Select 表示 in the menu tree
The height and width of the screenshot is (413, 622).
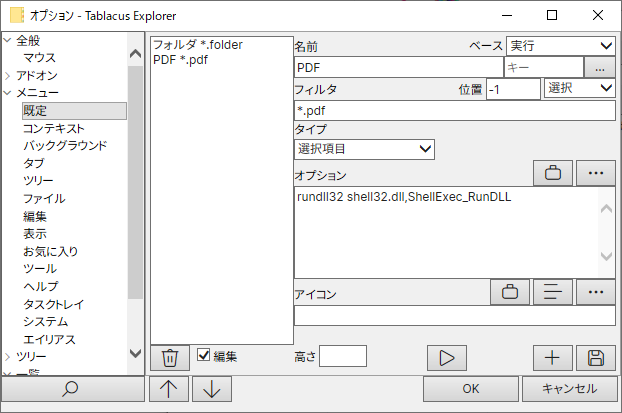click(35, 234)
